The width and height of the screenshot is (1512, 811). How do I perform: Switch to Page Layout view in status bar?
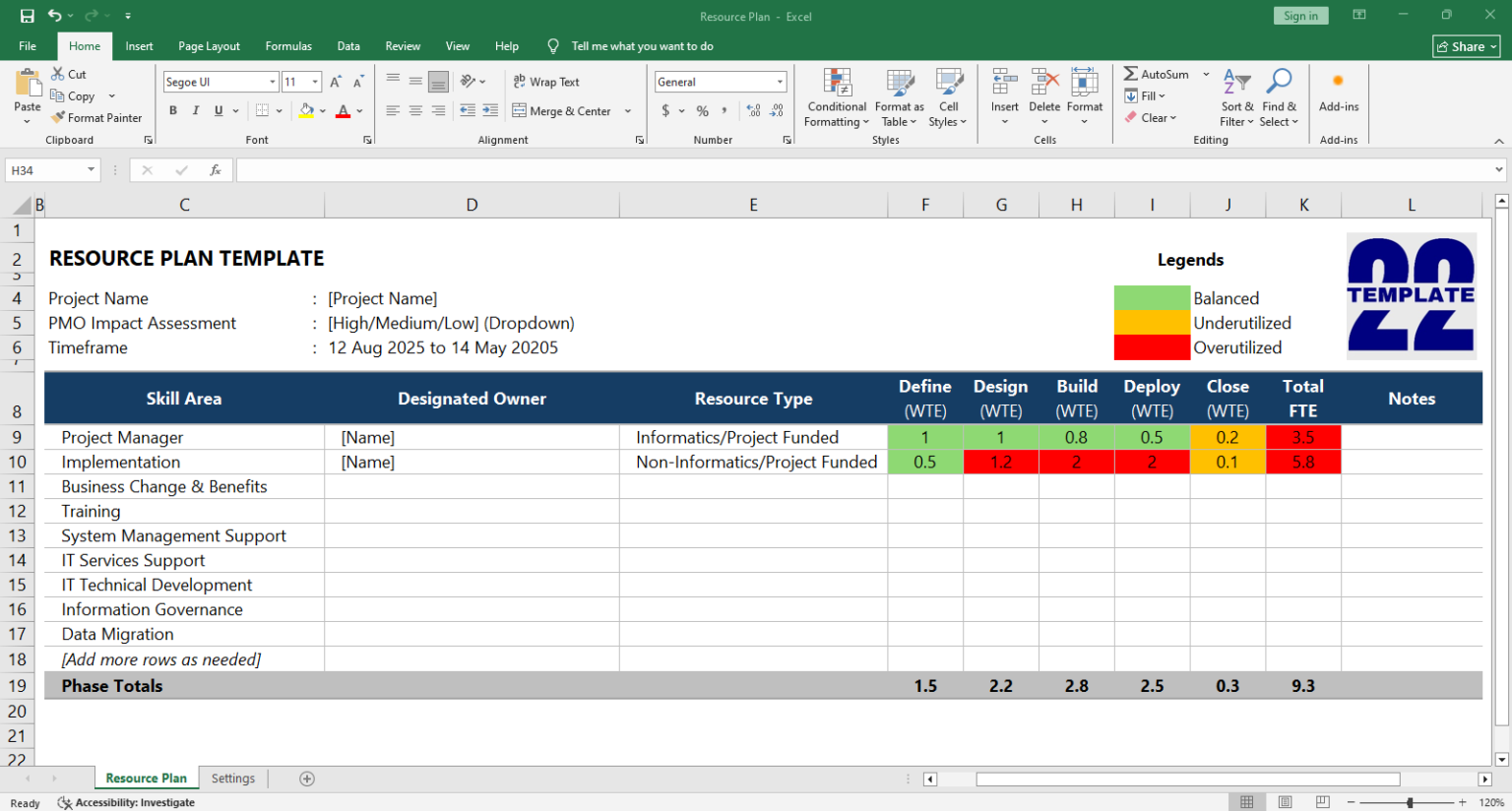point(1285,802)
